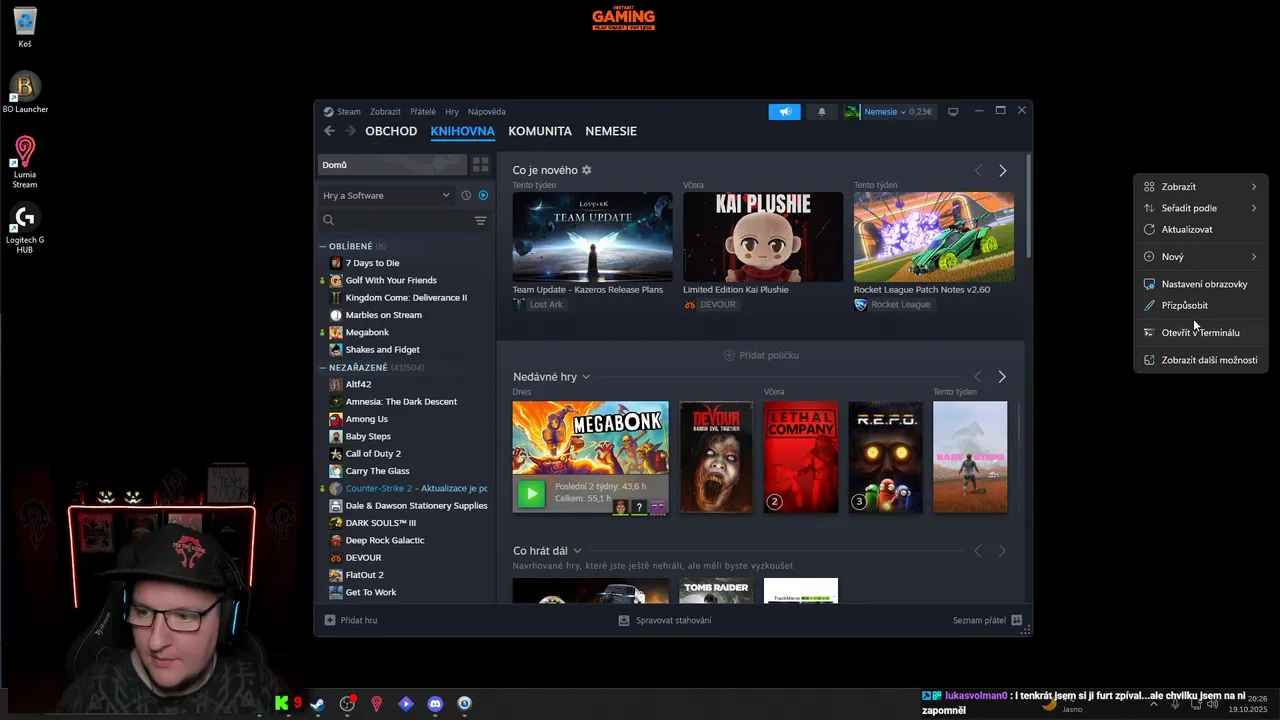This screenshot has height=720, width=1280.
Task: Open R.E.P.O. game cover
Action: point(886,457)
